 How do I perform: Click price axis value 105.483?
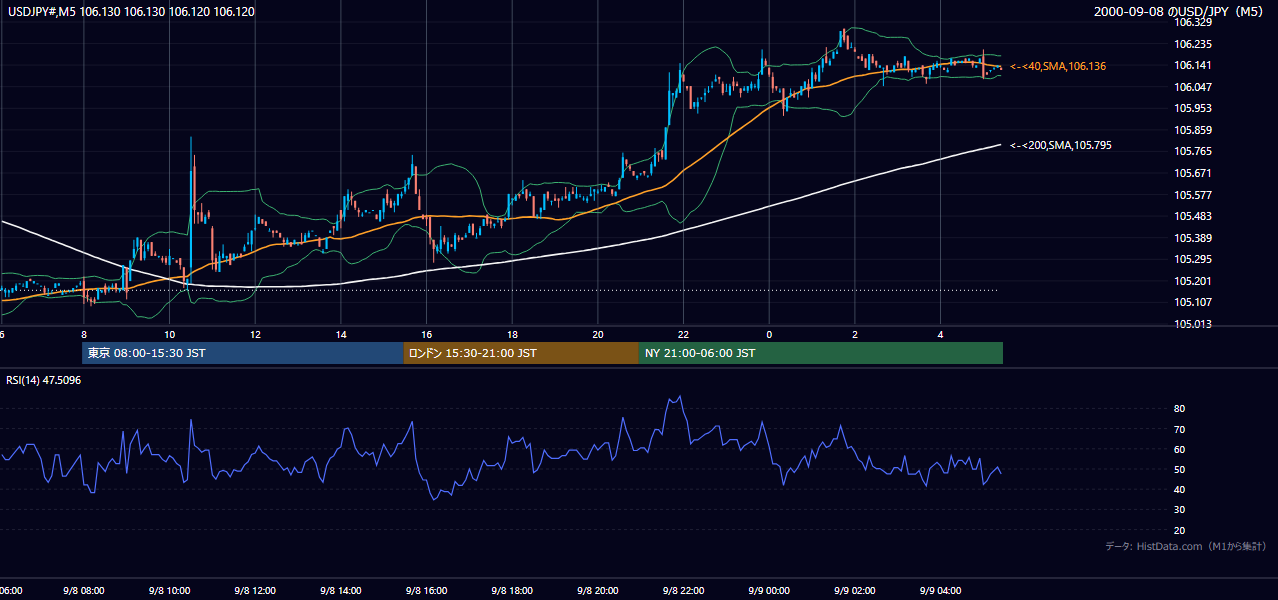1193,216
